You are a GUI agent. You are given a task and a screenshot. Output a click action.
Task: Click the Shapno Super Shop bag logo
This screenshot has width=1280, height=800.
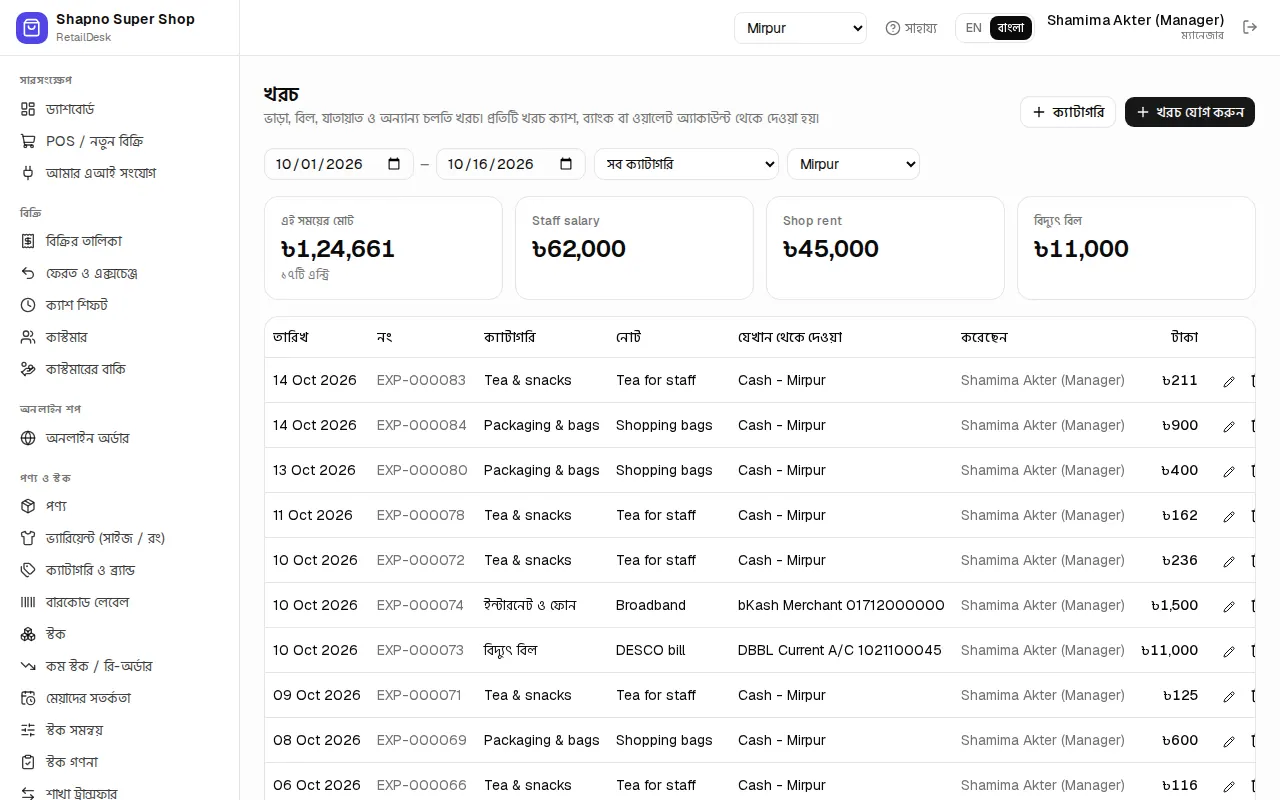click(32, 28)
